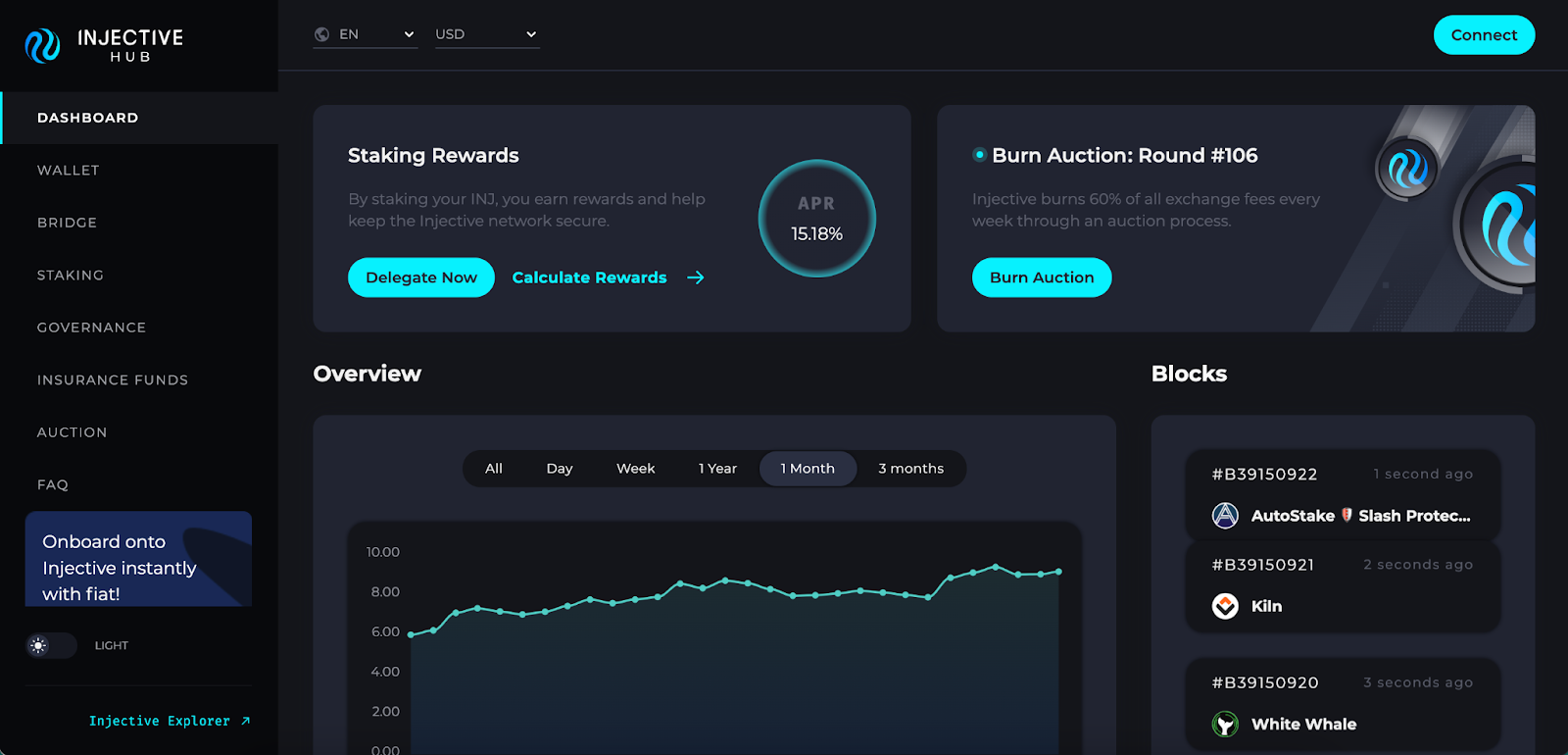Click the last data point on chart
Image resolution: width=1568 pixels, height=755 pixels.
(1058, 572)
